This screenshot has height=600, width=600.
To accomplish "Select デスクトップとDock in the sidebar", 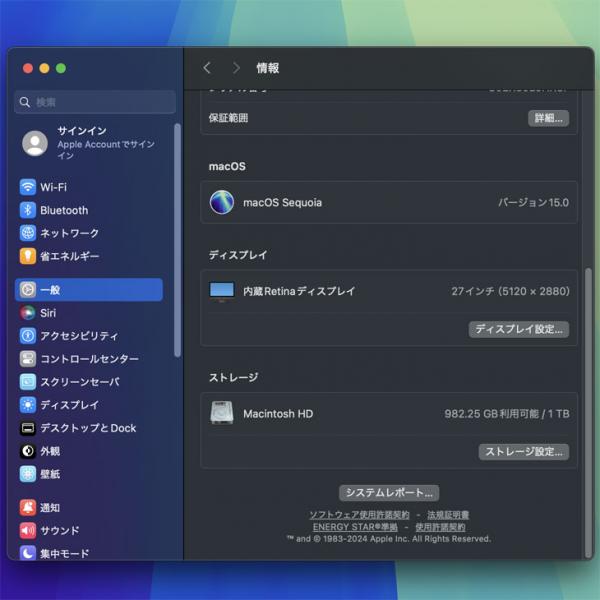I will [x=87, y=428].
